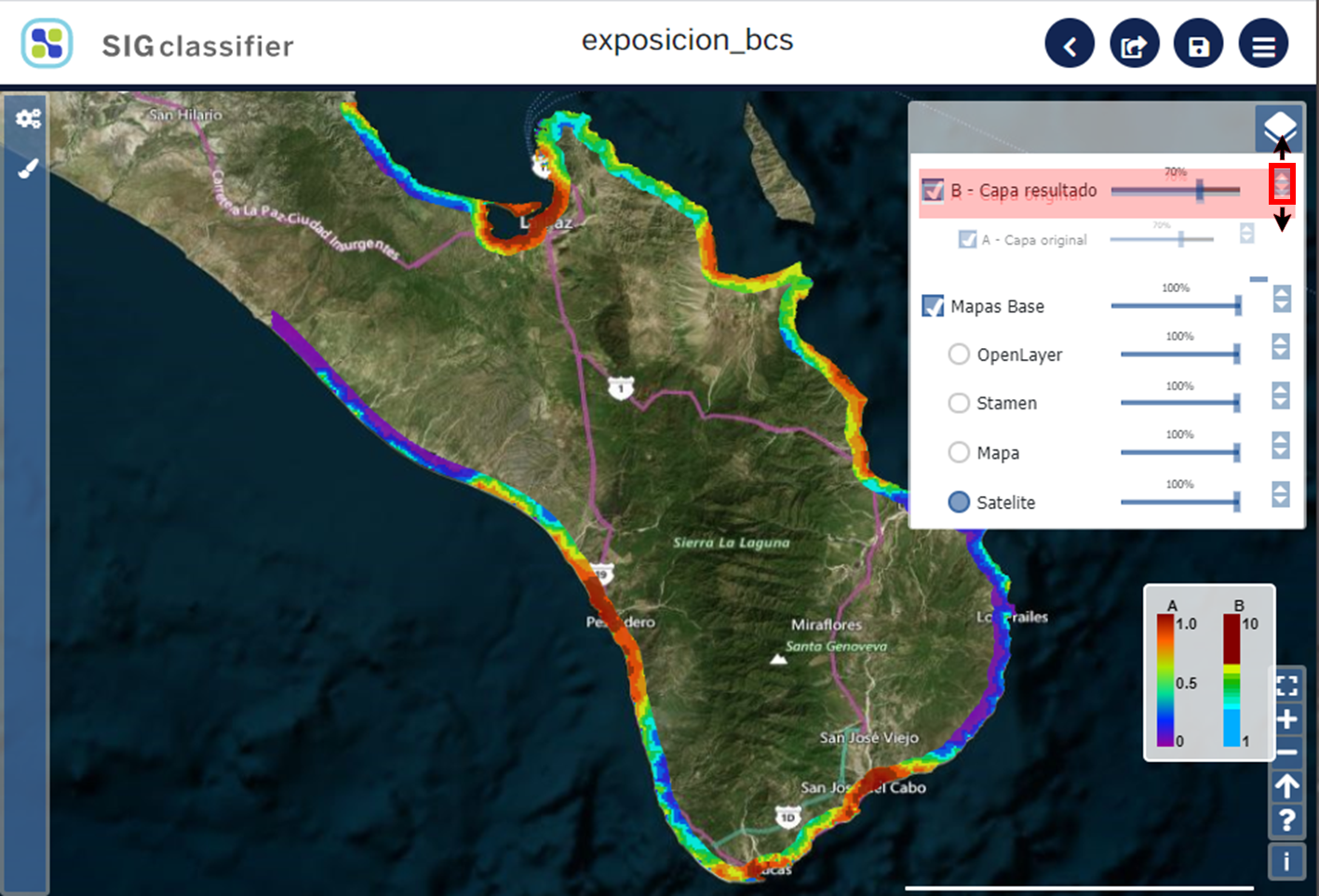Select the Mapa base map radio

(x=959, y=452)
